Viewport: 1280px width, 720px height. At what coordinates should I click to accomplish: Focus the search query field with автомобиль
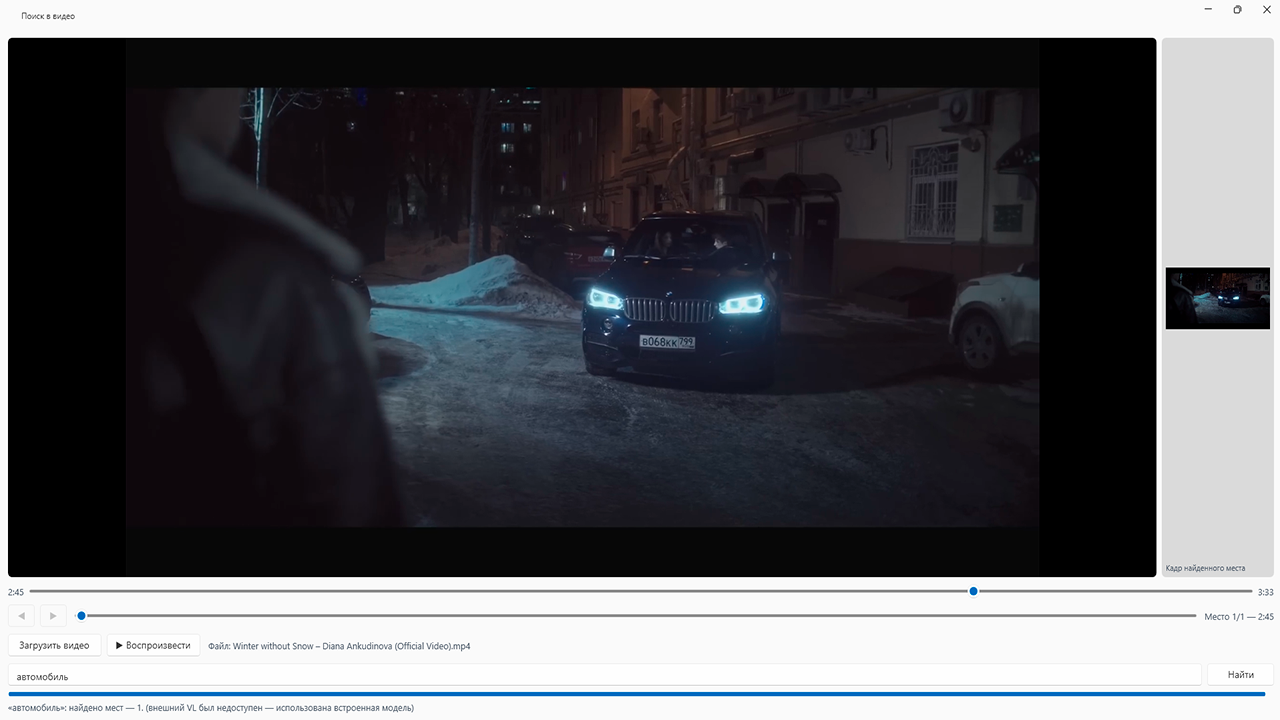point(604,675)
